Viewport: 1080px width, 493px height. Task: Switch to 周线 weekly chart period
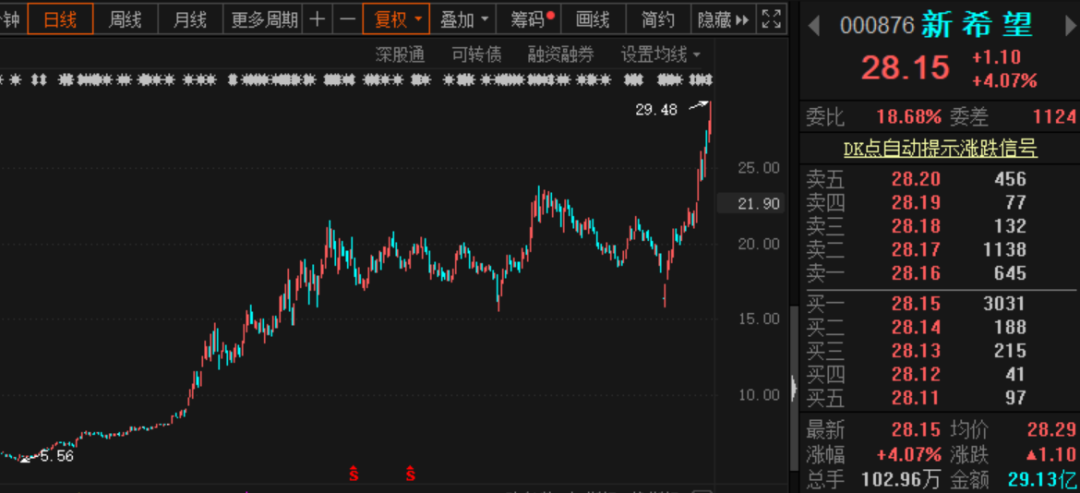point(125,19)
